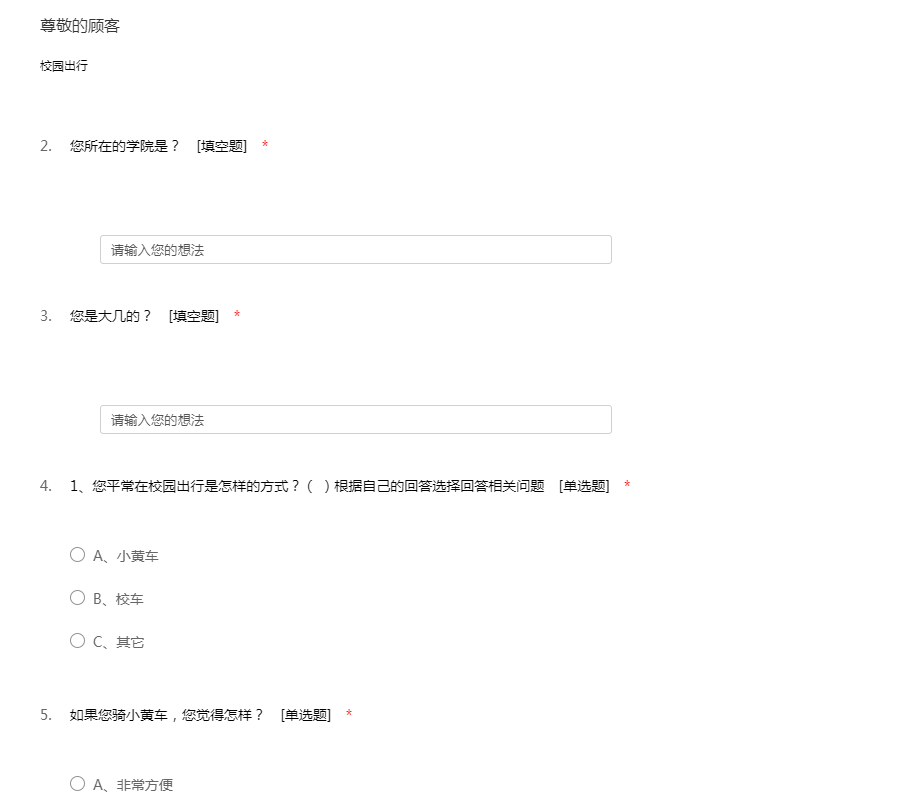
Task: Focus the input box under 您所在的学院是
Action: click(355, 250)
